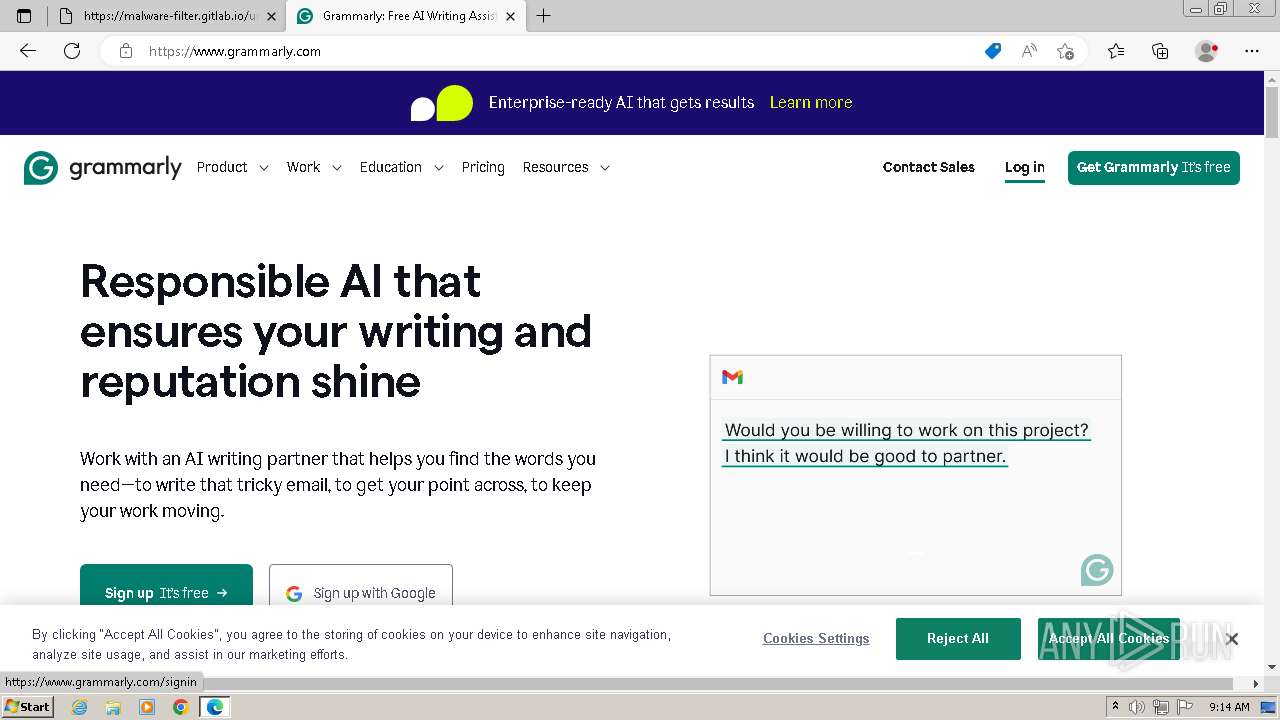This screenshot has width=1280, height=720.
Task: Open Cookies Settings link
Action: pos(816,639)
